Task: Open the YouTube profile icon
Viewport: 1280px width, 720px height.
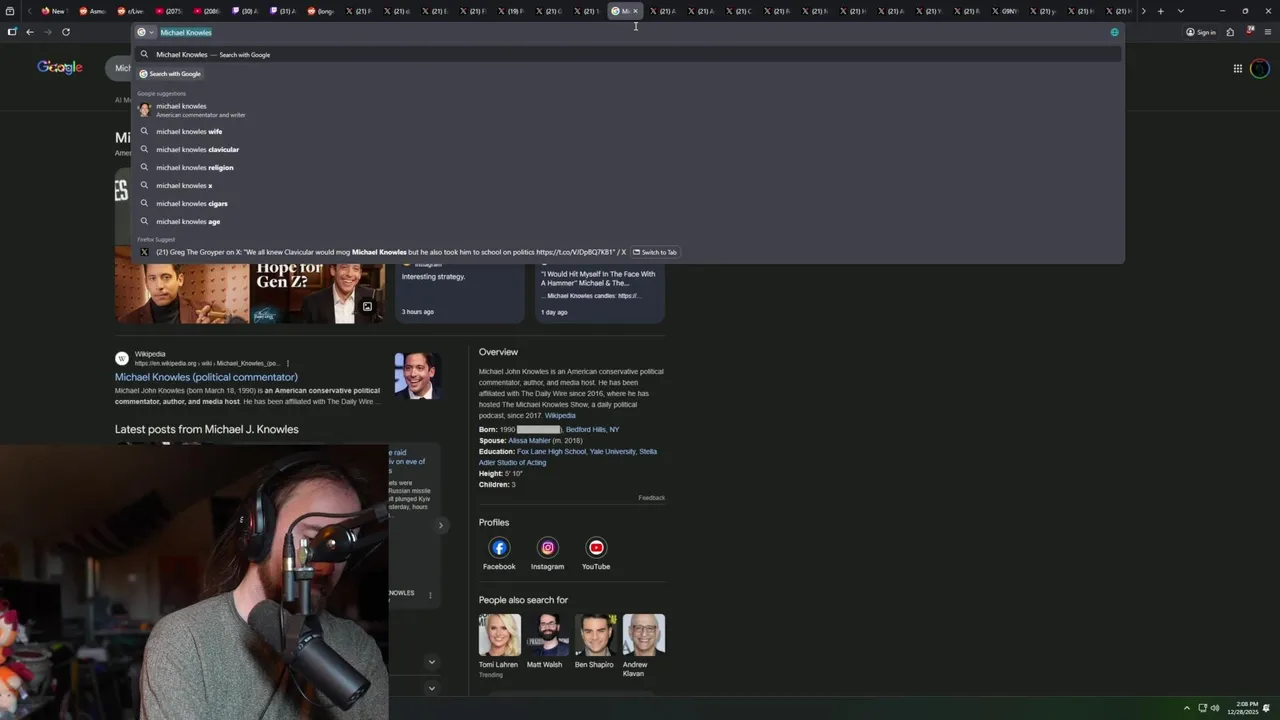Action: tap(596, 547)
